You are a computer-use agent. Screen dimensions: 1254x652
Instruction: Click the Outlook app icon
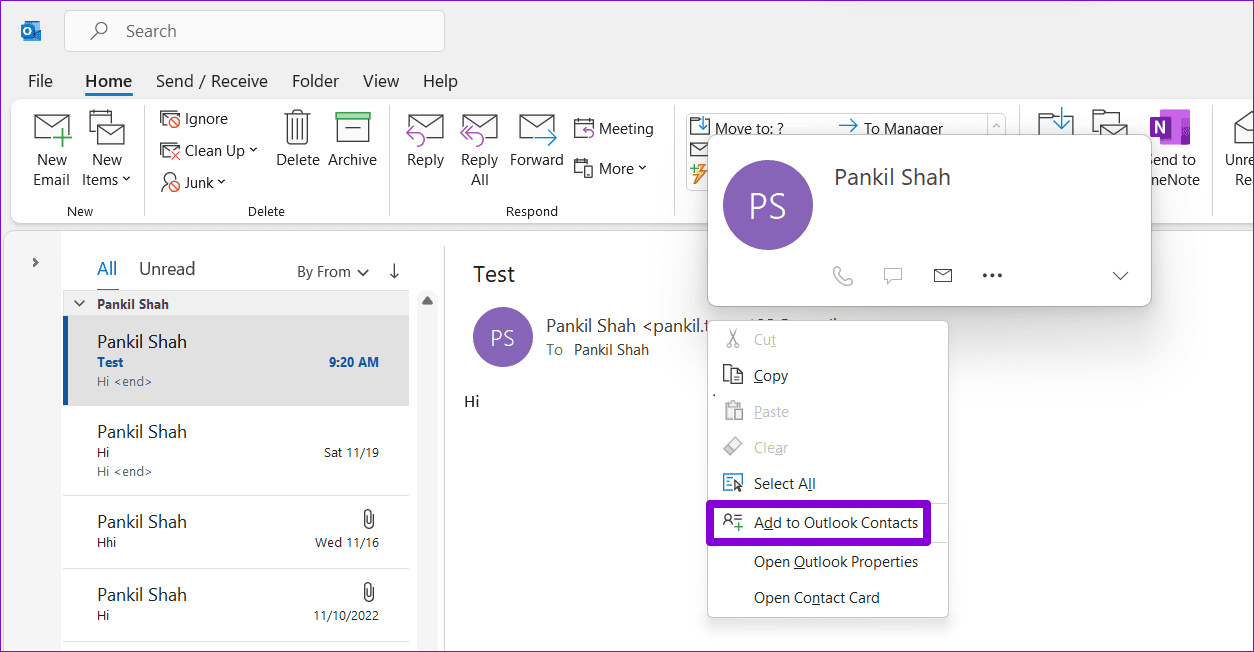pos(31,31)
